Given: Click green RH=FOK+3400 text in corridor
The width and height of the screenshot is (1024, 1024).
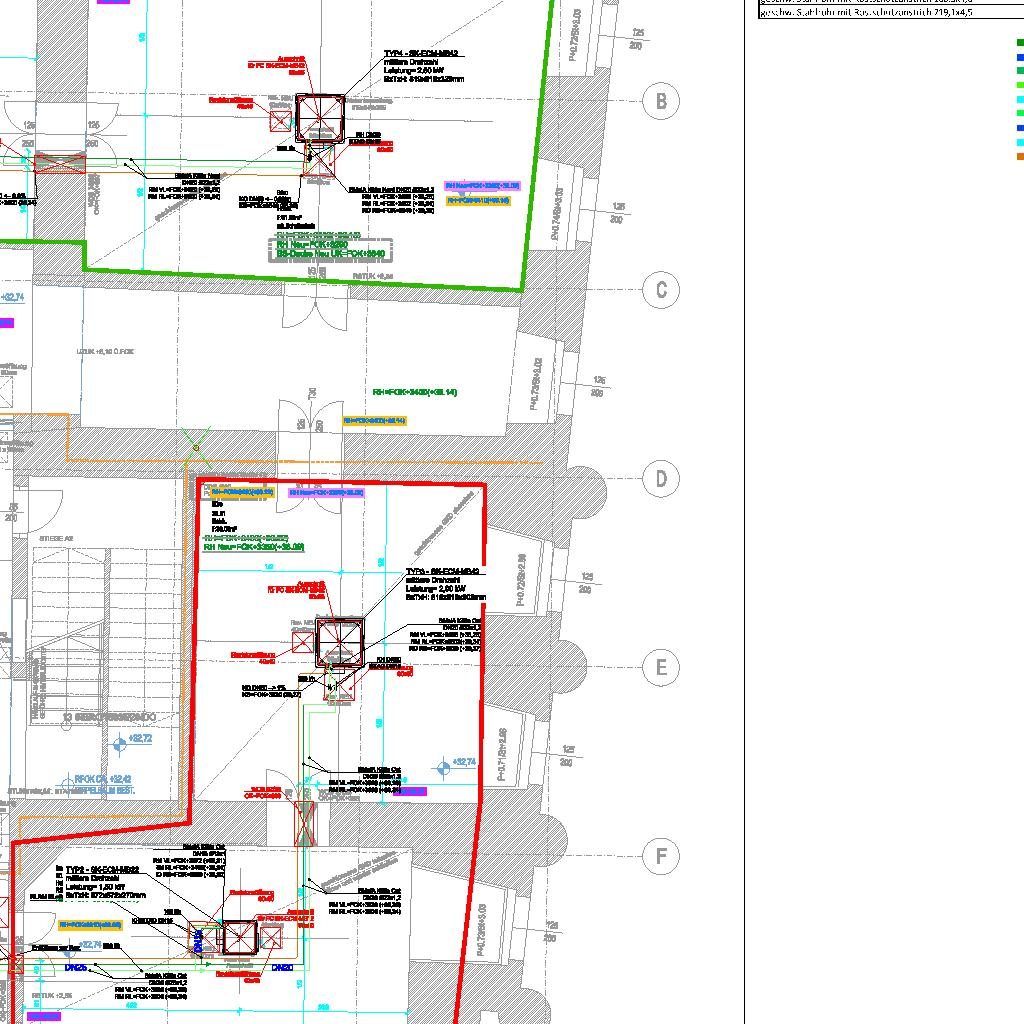Looking at the screenshot, I should [x=414, y=393].
